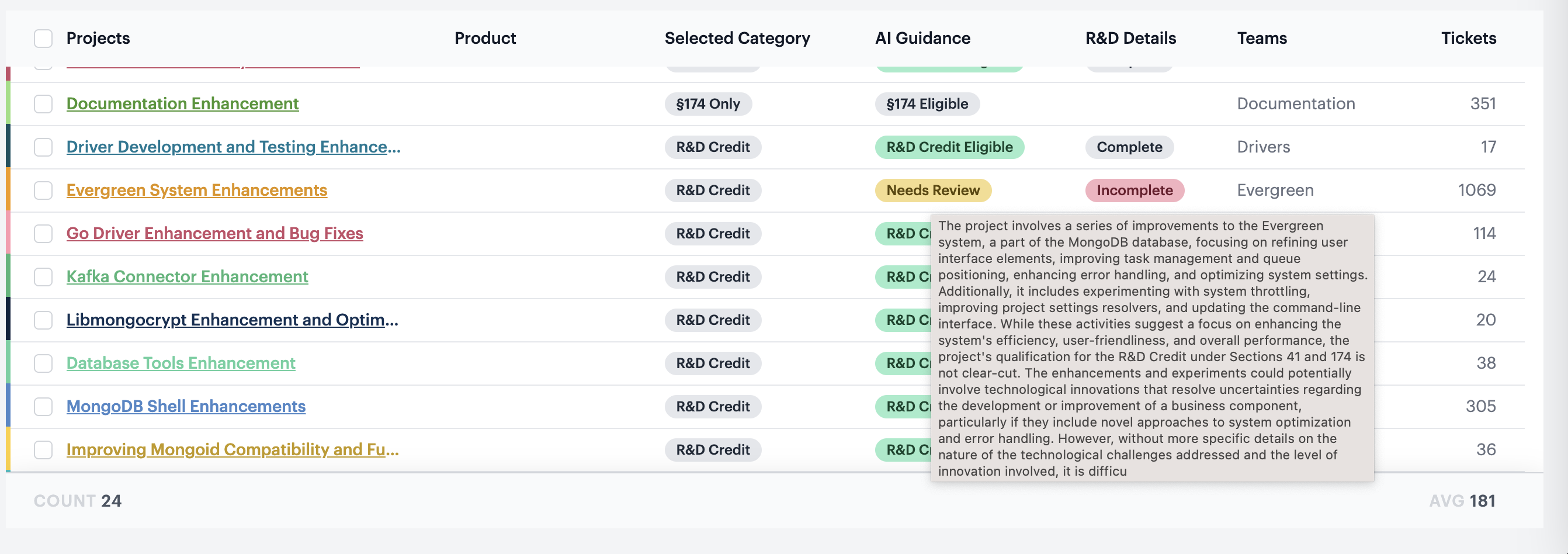This screenshot has height=554, width=1568.
Task: Open the Kafka Connector Enhancement project
Action: click(188, 276)
